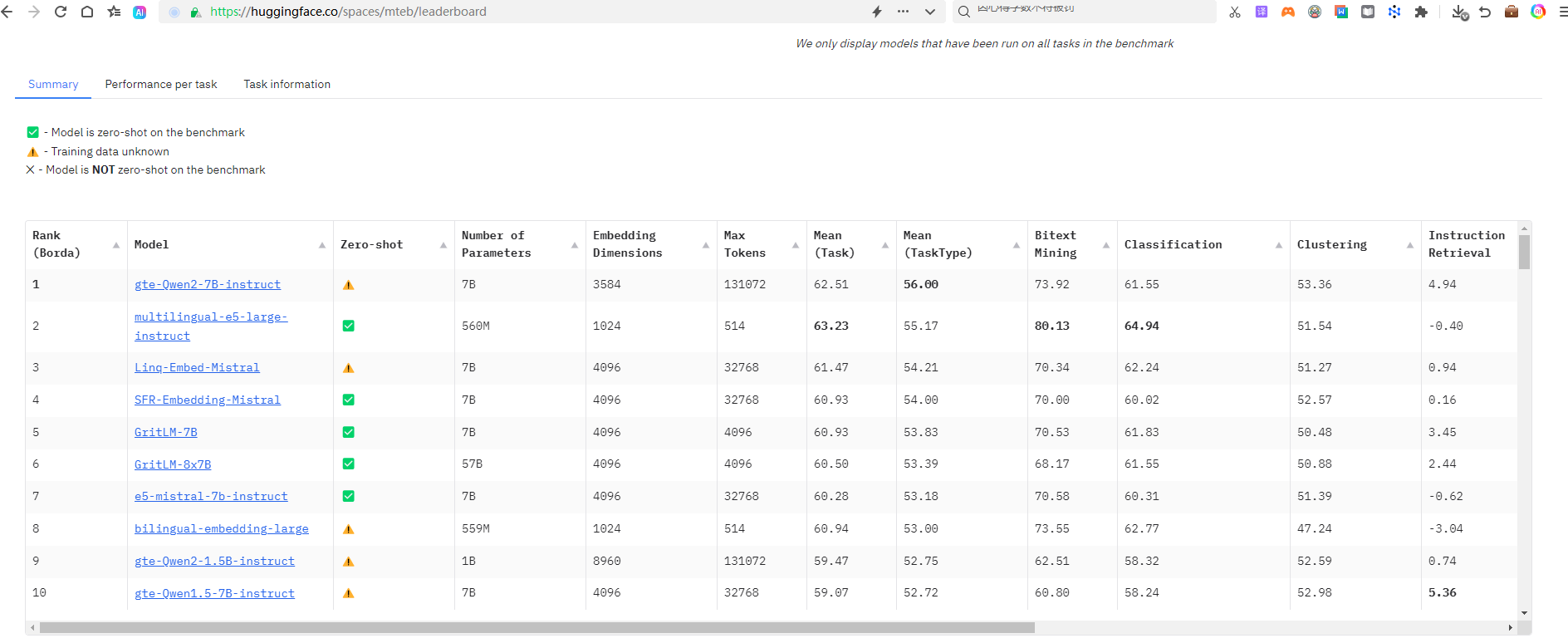Click the magnifier search icon

coord(964,12)
